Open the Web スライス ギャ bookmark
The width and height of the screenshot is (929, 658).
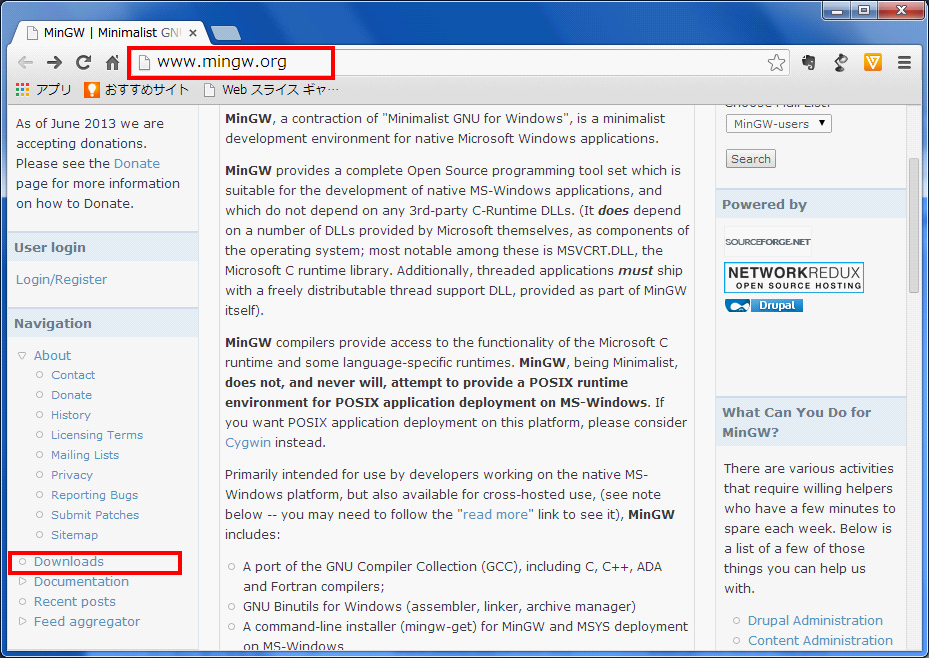click(271, 89)
